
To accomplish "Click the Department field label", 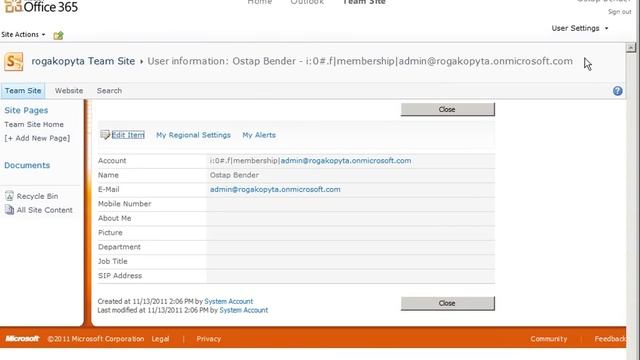I will 119,247.
